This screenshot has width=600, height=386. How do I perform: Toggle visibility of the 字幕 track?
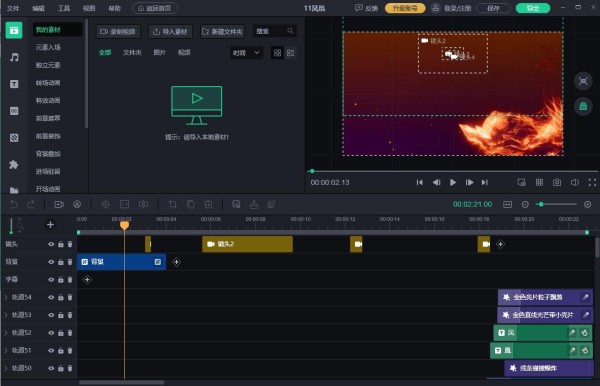tap(51, 280)
